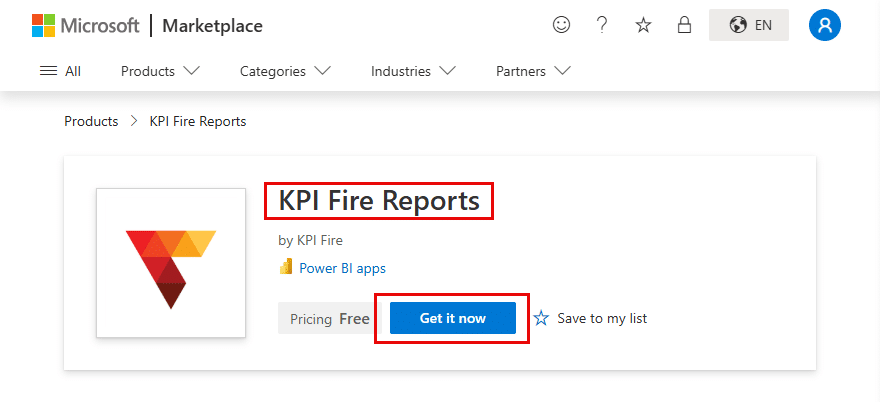
Task: Go to Products breadcrumb
Action: pyautogui.click(x=91, y=121)
